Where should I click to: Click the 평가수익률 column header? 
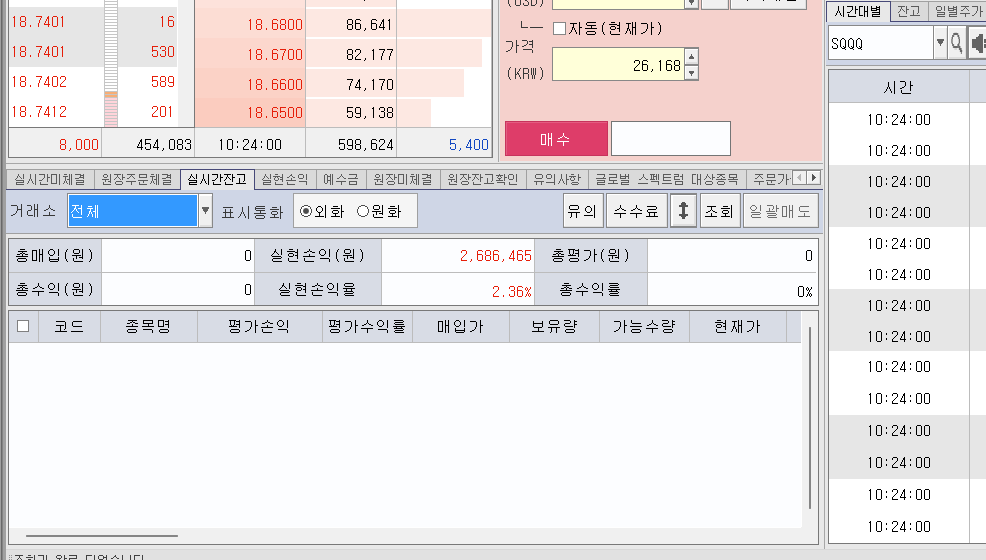(367, 326)
